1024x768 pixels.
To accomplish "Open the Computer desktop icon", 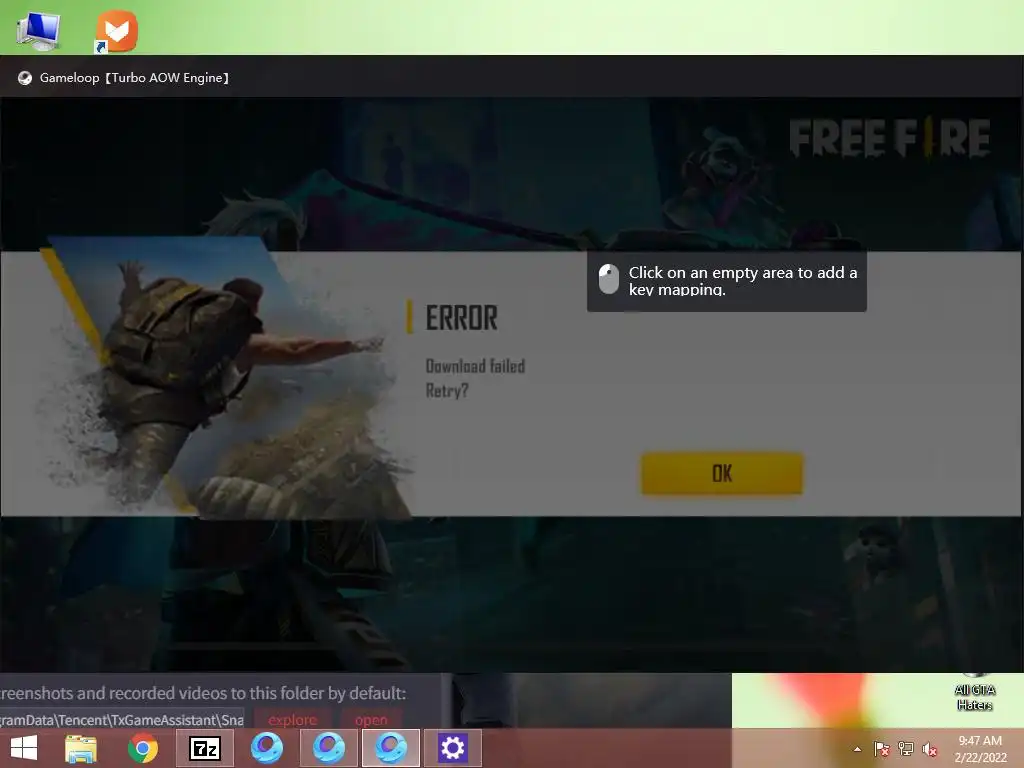I will [x=38, y=30].
